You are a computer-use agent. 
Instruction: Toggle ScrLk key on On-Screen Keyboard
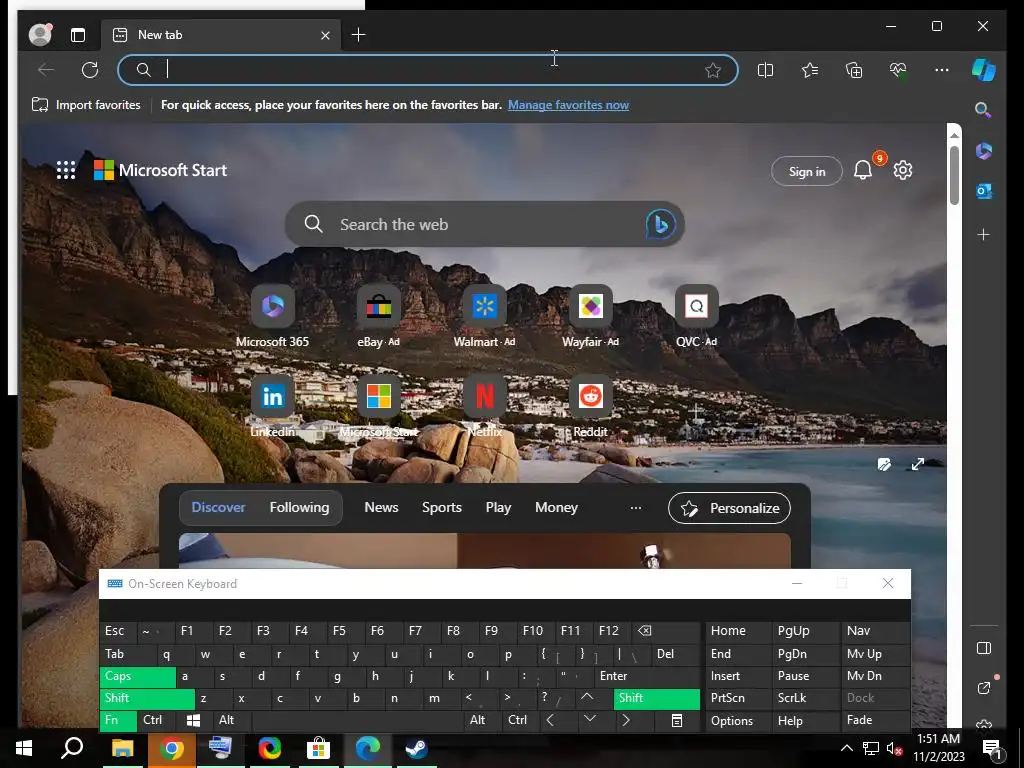(805, 698)
